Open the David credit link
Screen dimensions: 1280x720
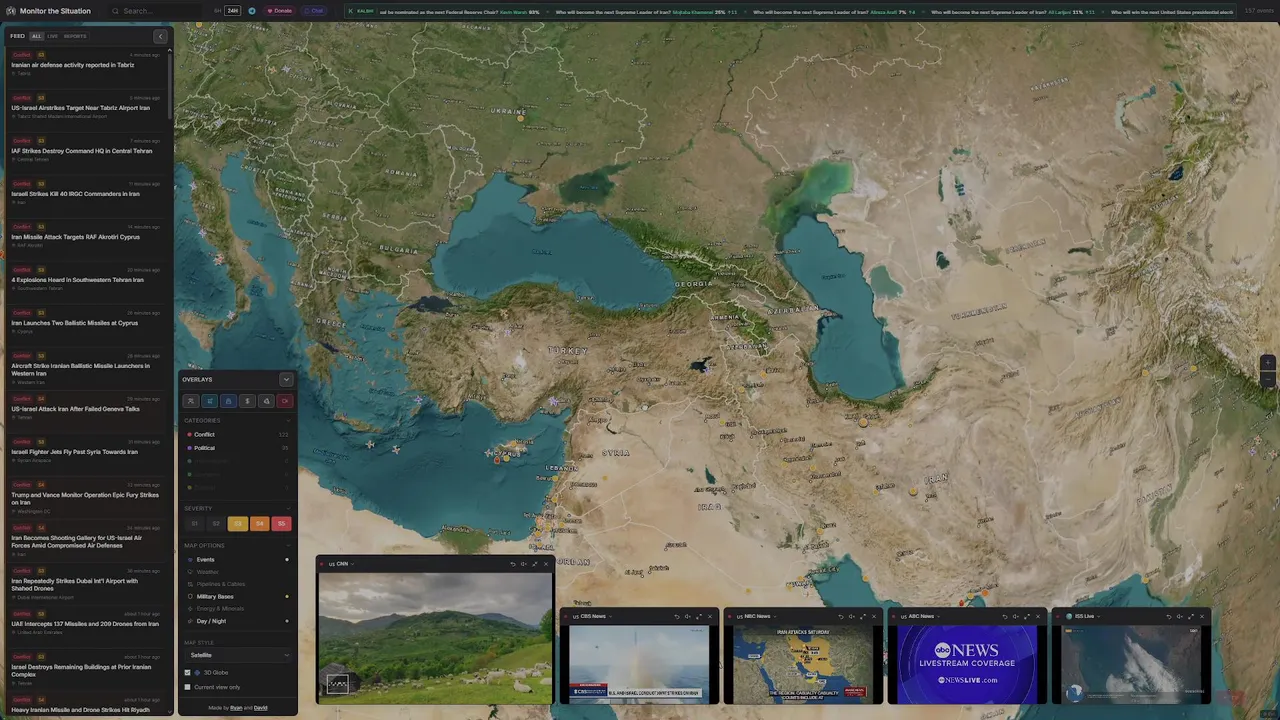(x=260, y=708)
